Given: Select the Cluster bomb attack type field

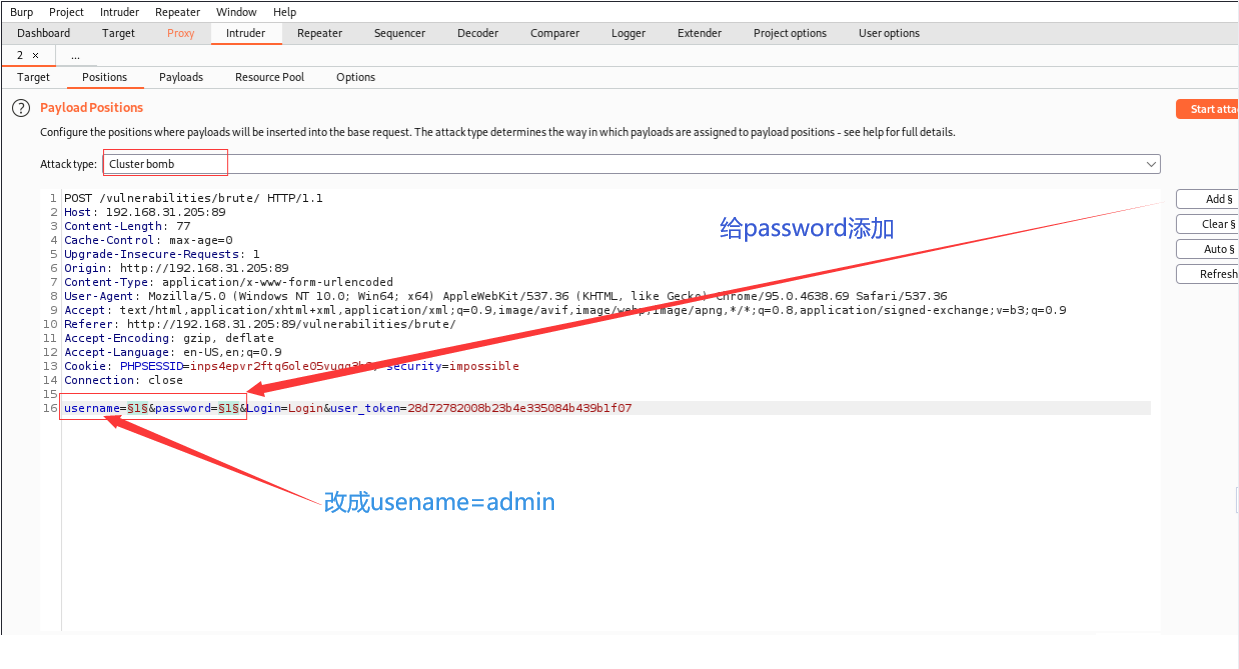Looking at the screenshot, I should [631, 164].
